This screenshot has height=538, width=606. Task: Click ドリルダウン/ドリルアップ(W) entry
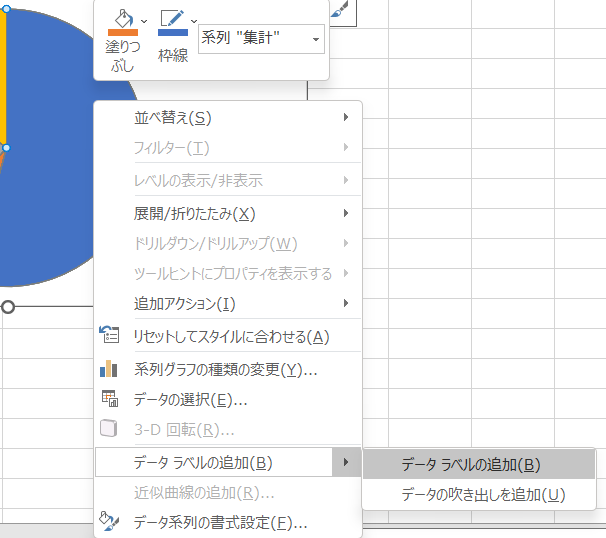tap(228, 243)
